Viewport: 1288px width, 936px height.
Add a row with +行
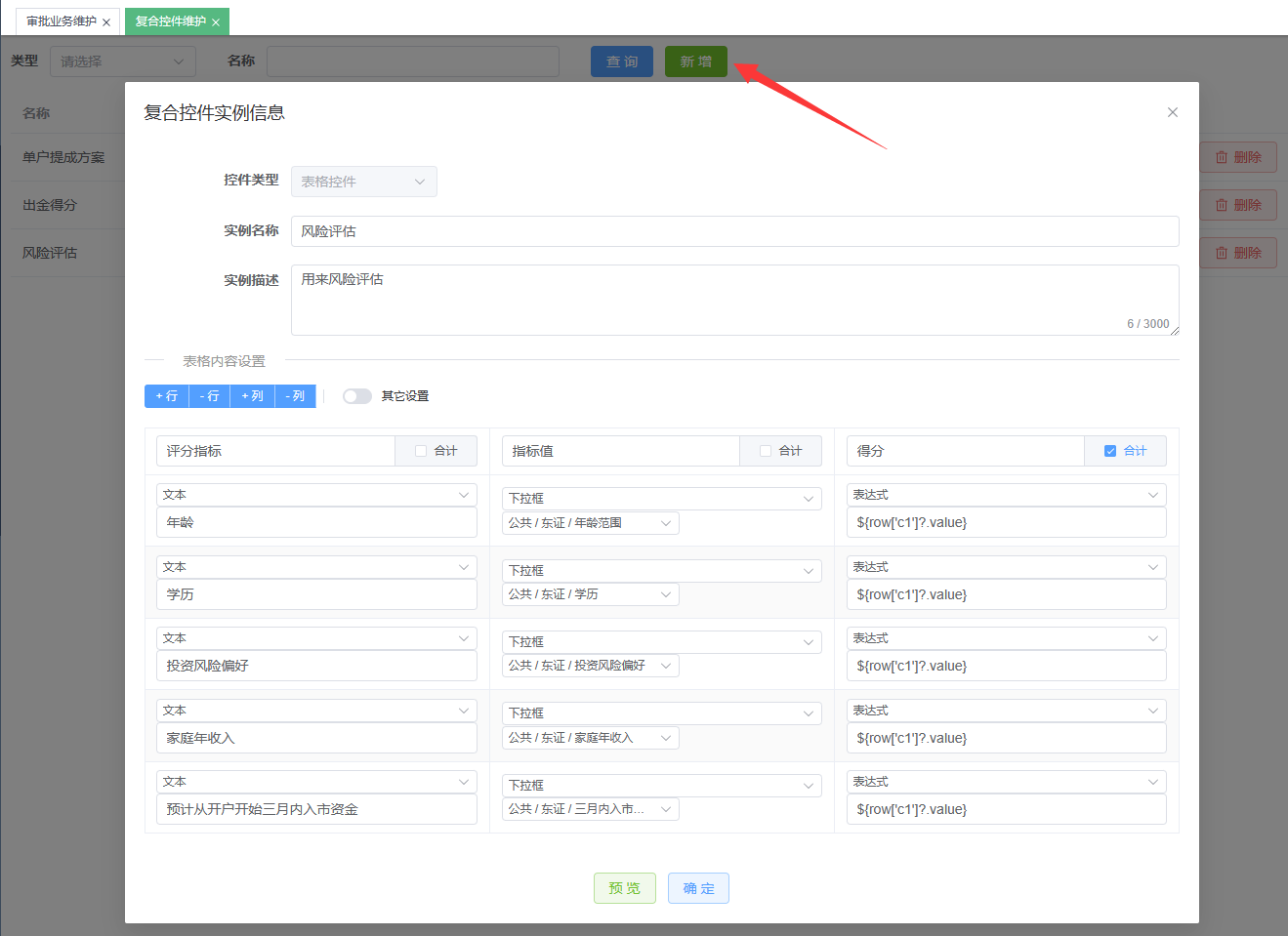click(x=166, y=396)
